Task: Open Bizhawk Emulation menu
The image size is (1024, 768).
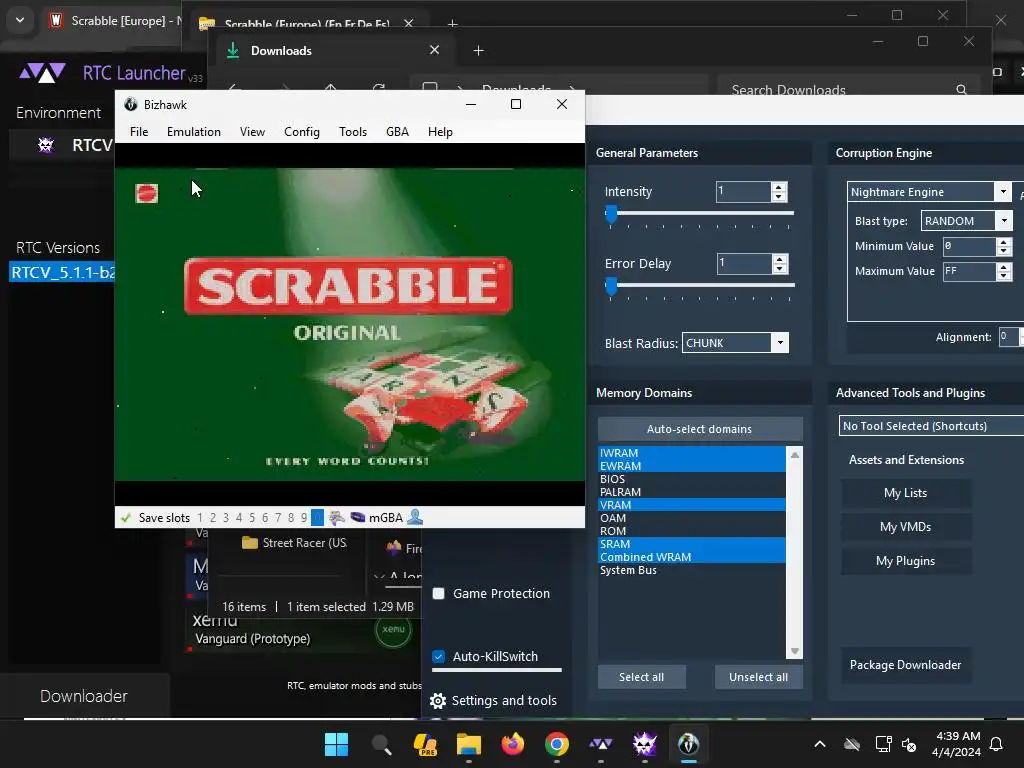Action: coord(194,132)
